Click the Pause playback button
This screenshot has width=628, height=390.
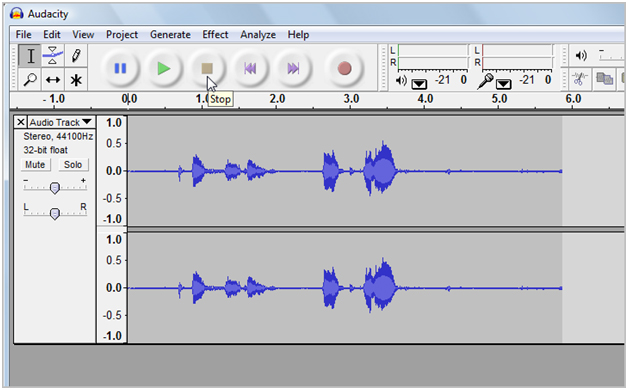(120, 68)
